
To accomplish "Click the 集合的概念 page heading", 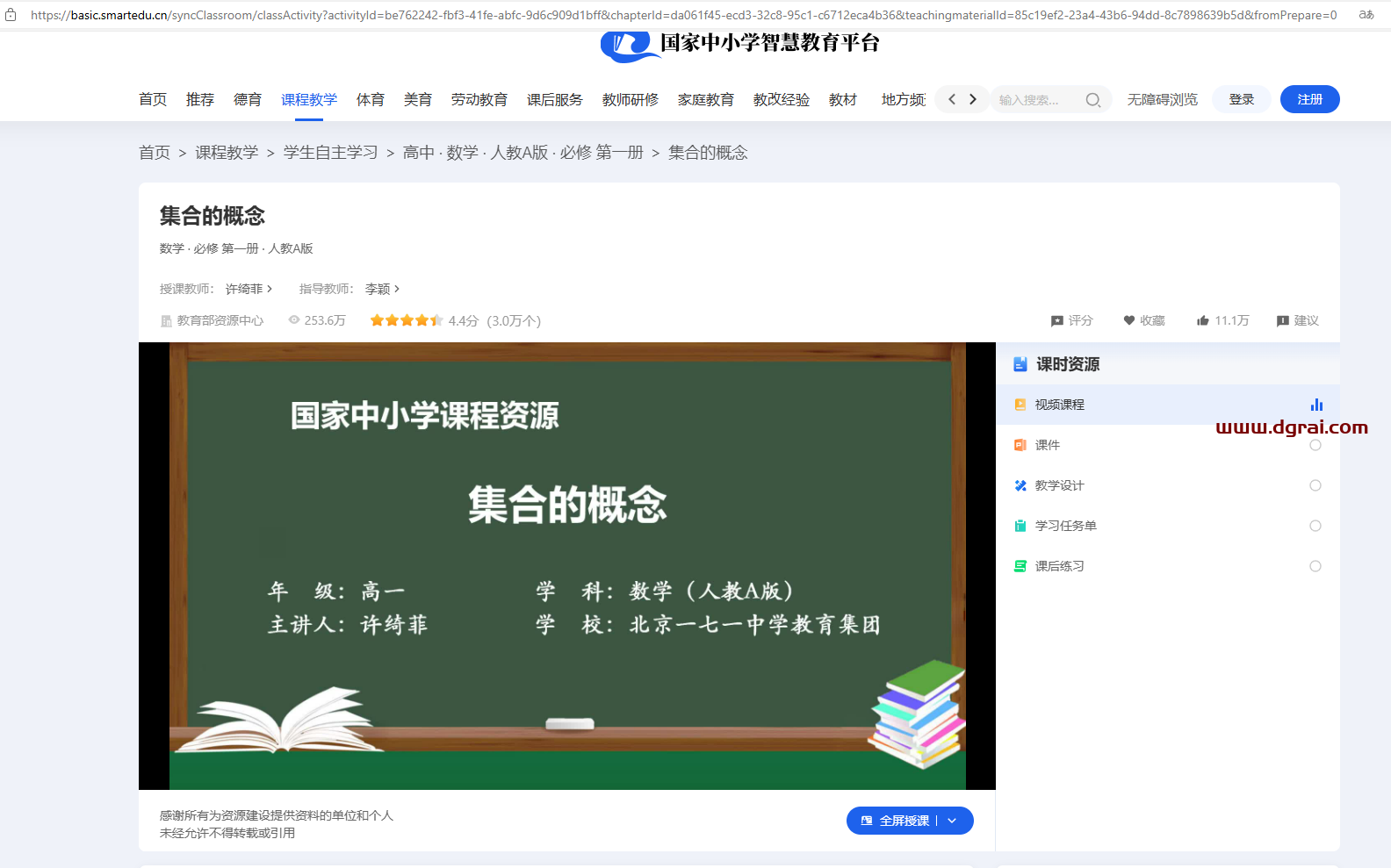I will [x=213, y=216].
